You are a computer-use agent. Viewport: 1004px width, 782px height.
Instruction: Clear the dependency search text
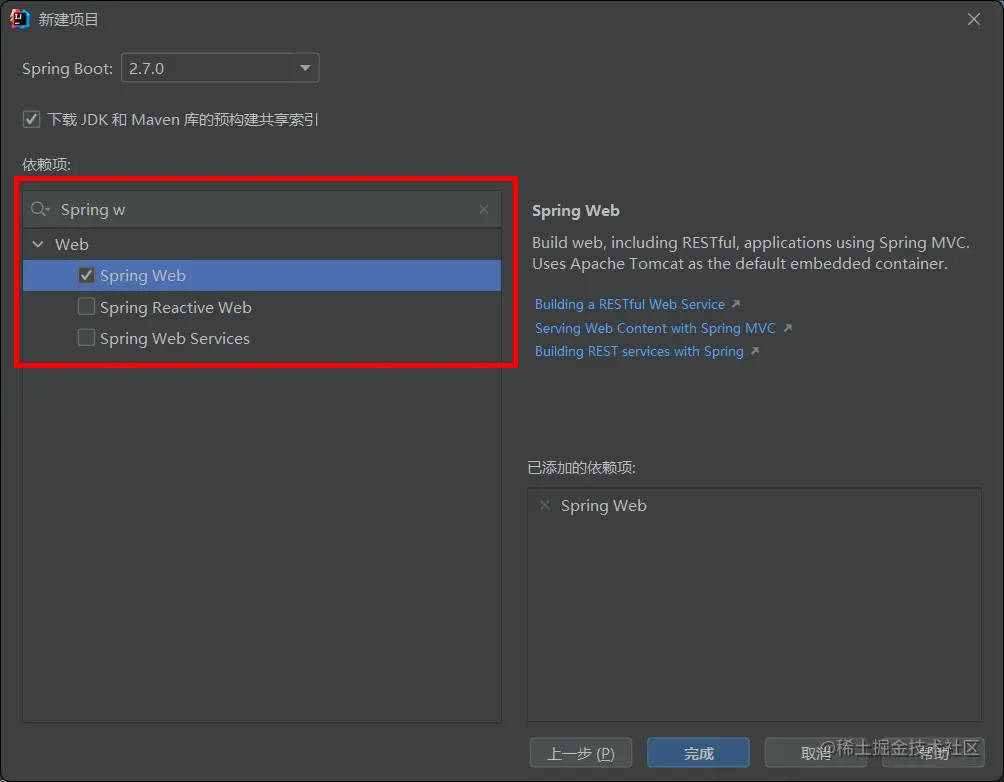click(484, 209)
